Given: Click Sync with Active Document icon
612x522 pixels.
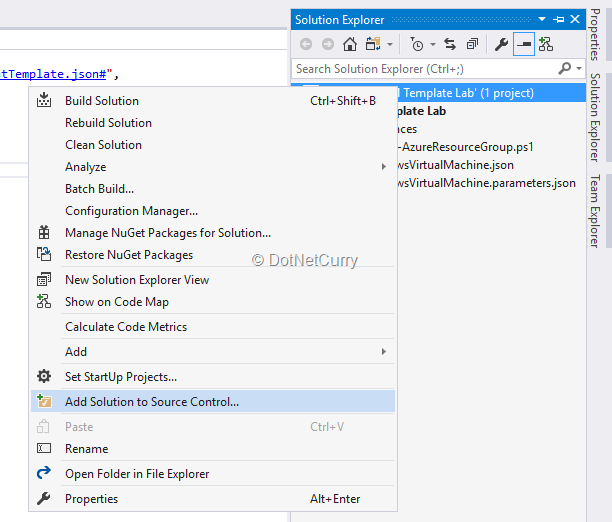Looking at the screenshot, I should [450, 44].
